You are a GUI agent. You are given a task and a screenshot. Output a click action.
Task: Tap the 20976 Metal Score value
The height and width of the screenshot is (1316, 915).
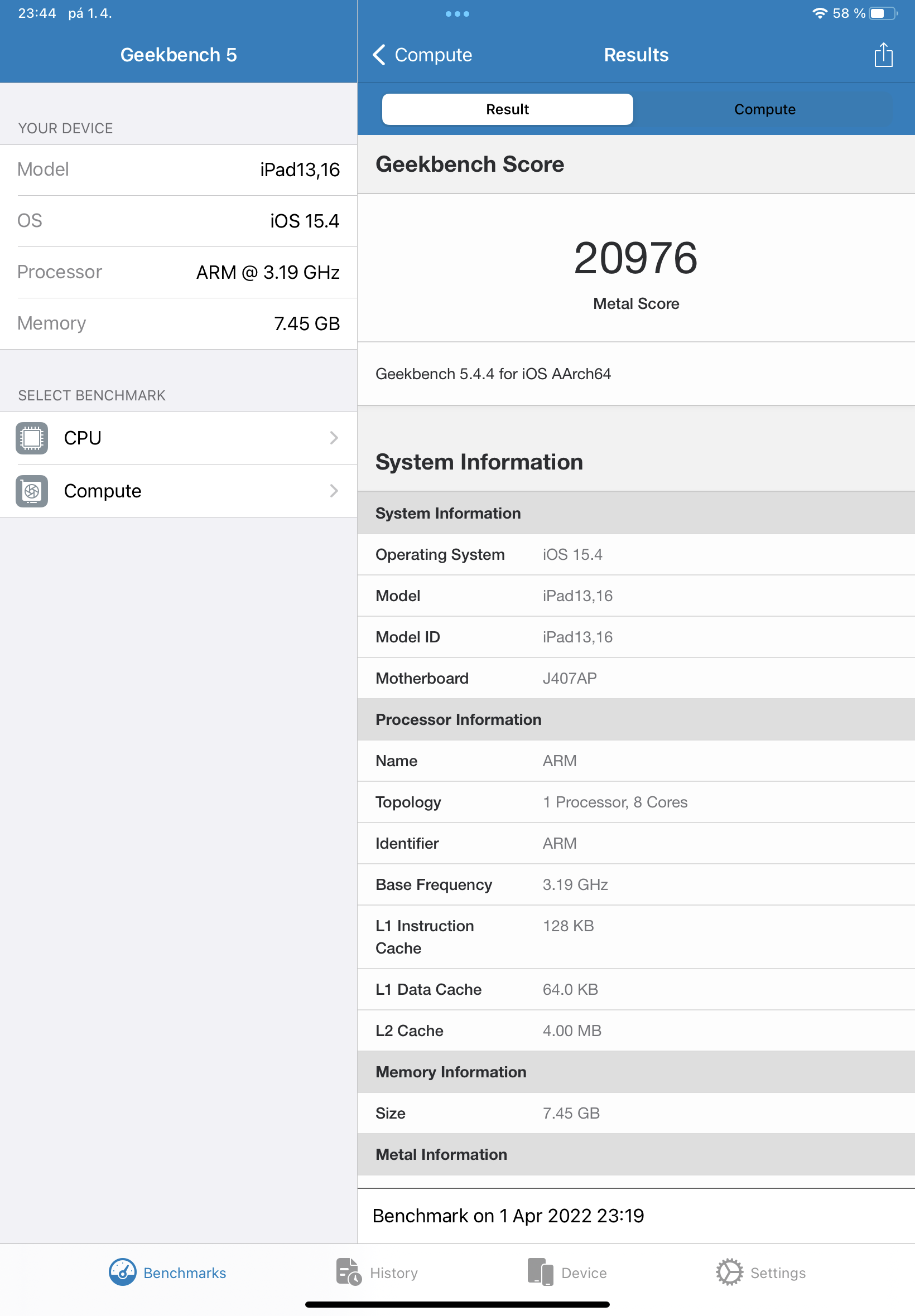tap(635, 258)
